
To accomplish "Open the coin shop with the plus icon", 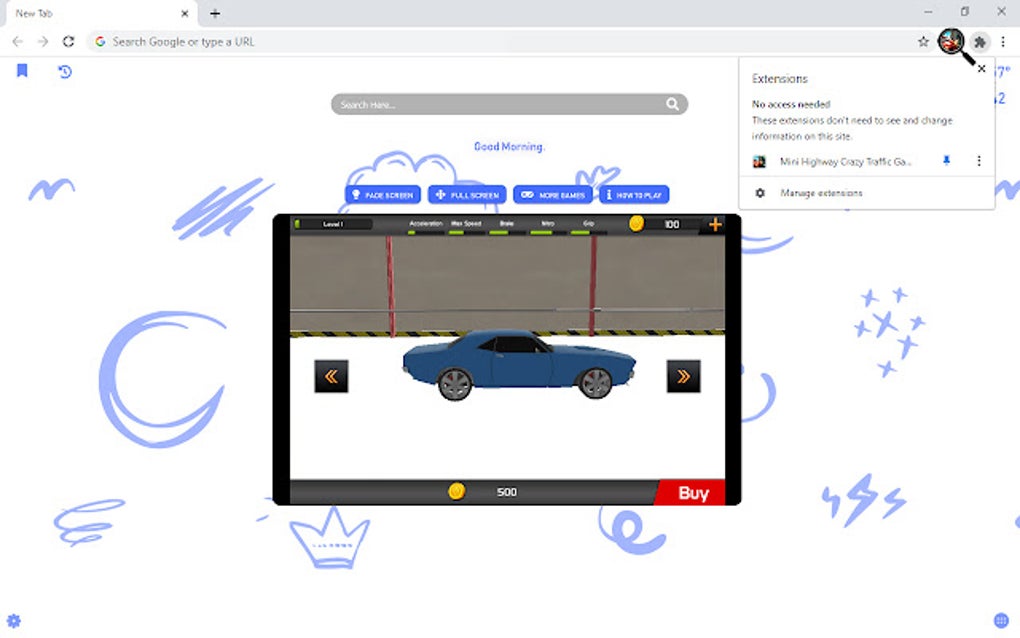I will (715, 224).
